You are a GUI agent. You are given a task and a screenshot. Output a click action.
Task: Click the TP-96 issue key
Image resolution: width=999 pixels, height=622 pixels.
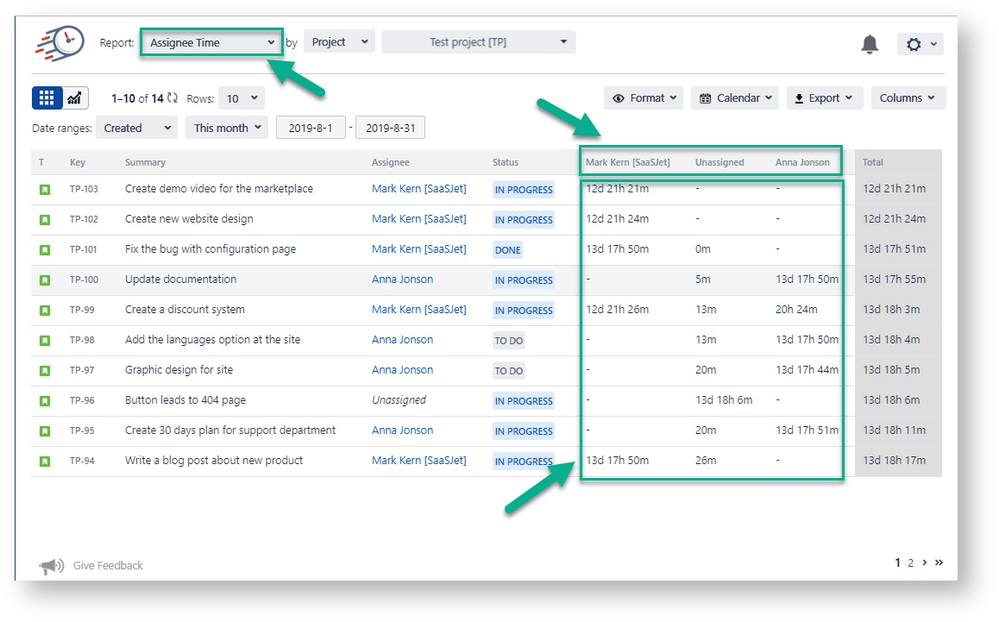pyautogui.click(x=82, y=401)
